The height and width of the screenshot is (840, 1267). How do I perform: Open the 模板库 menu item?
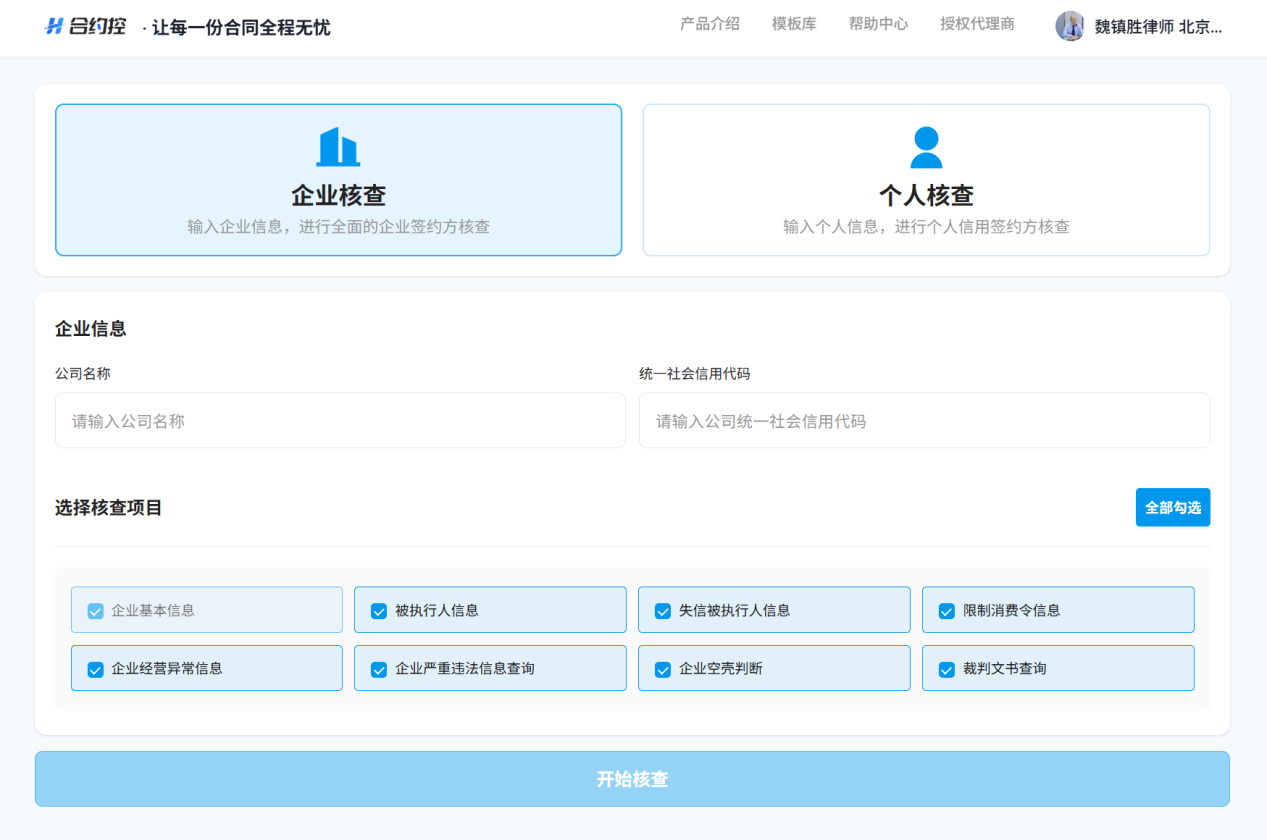tap(794, 24)
